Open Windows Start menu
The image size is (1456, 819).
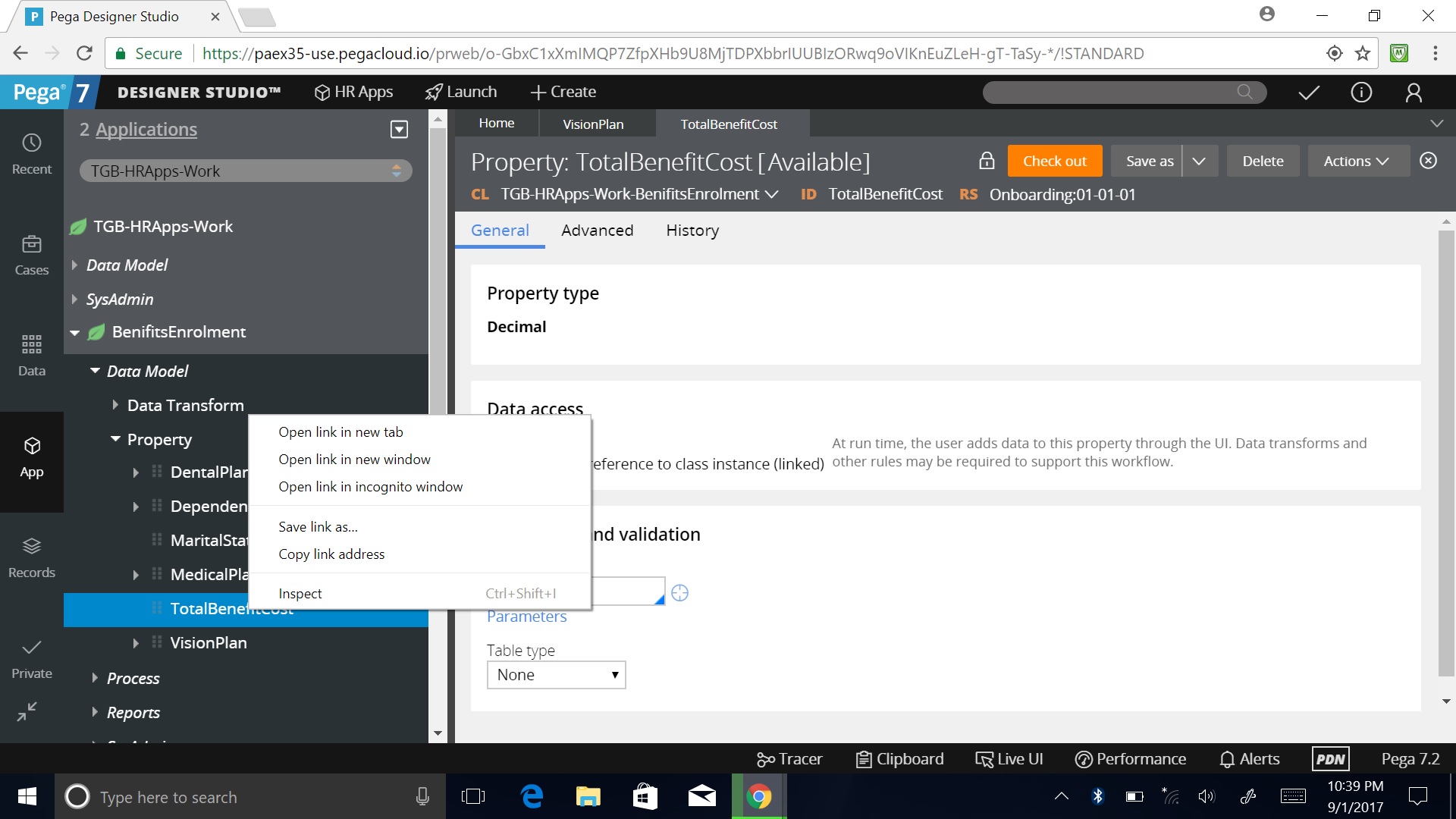click(x=27, y=796)
